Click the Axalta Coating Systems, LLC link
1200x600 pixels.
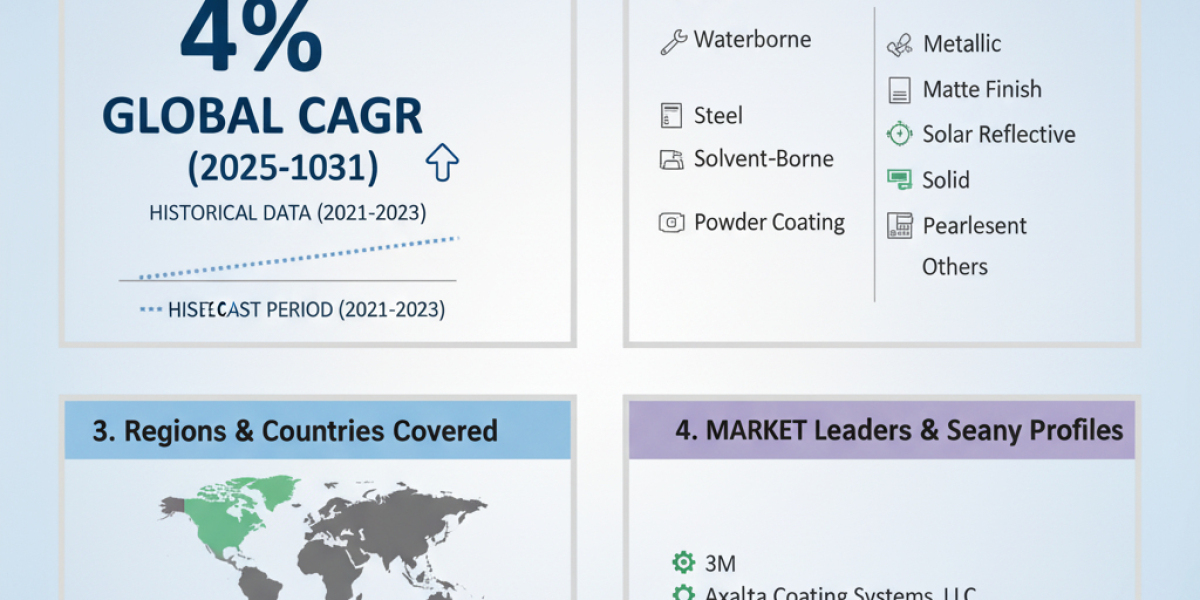tap(838, 592)
